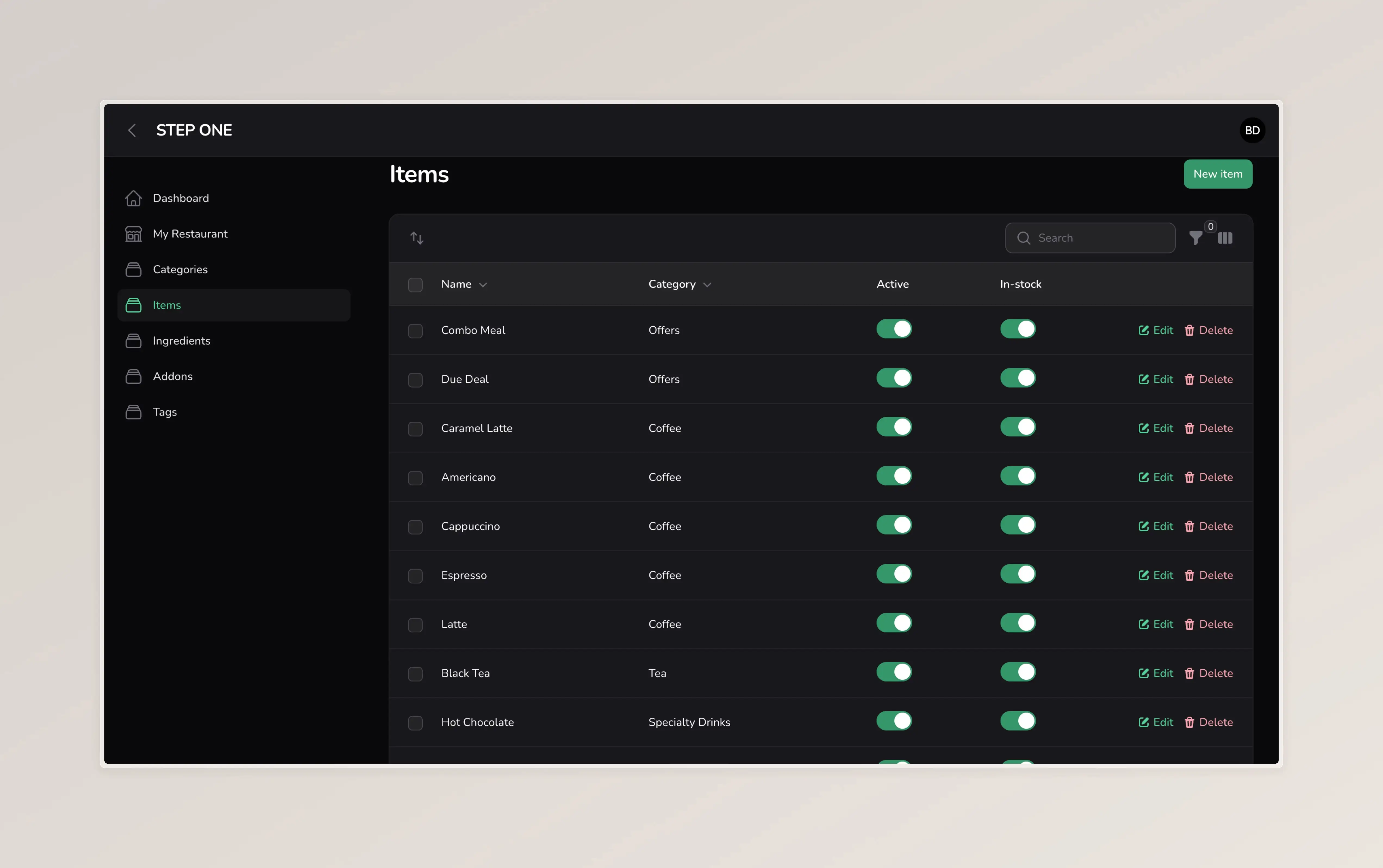This screenshot has width=1383, height=868.
Task: Select the Latte row checkbox
Action: [x=415, y=625]
